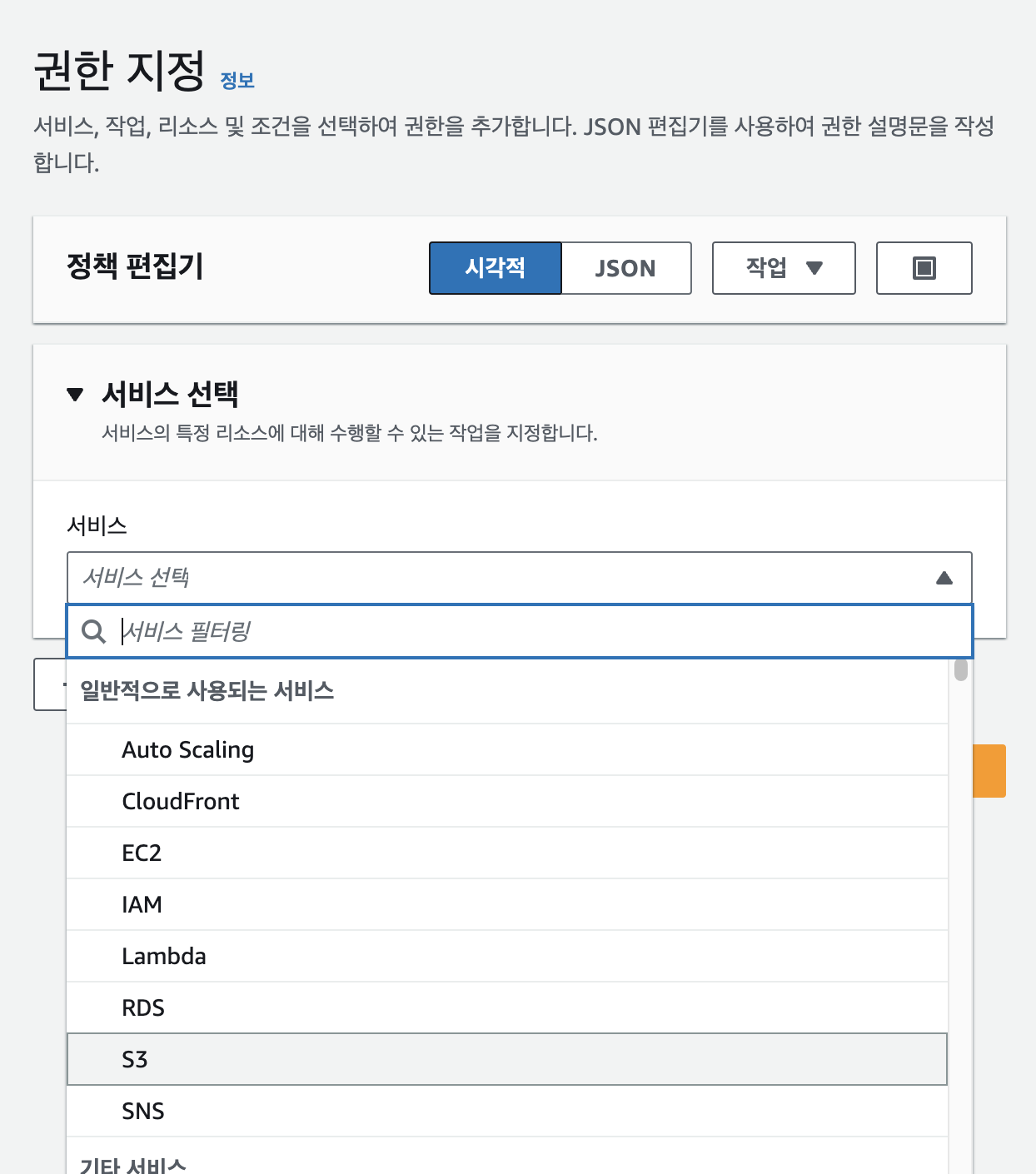Switch to the JSON editor tab
The width and height of the screenshot is (1036, 1174).
coord(625,268)
